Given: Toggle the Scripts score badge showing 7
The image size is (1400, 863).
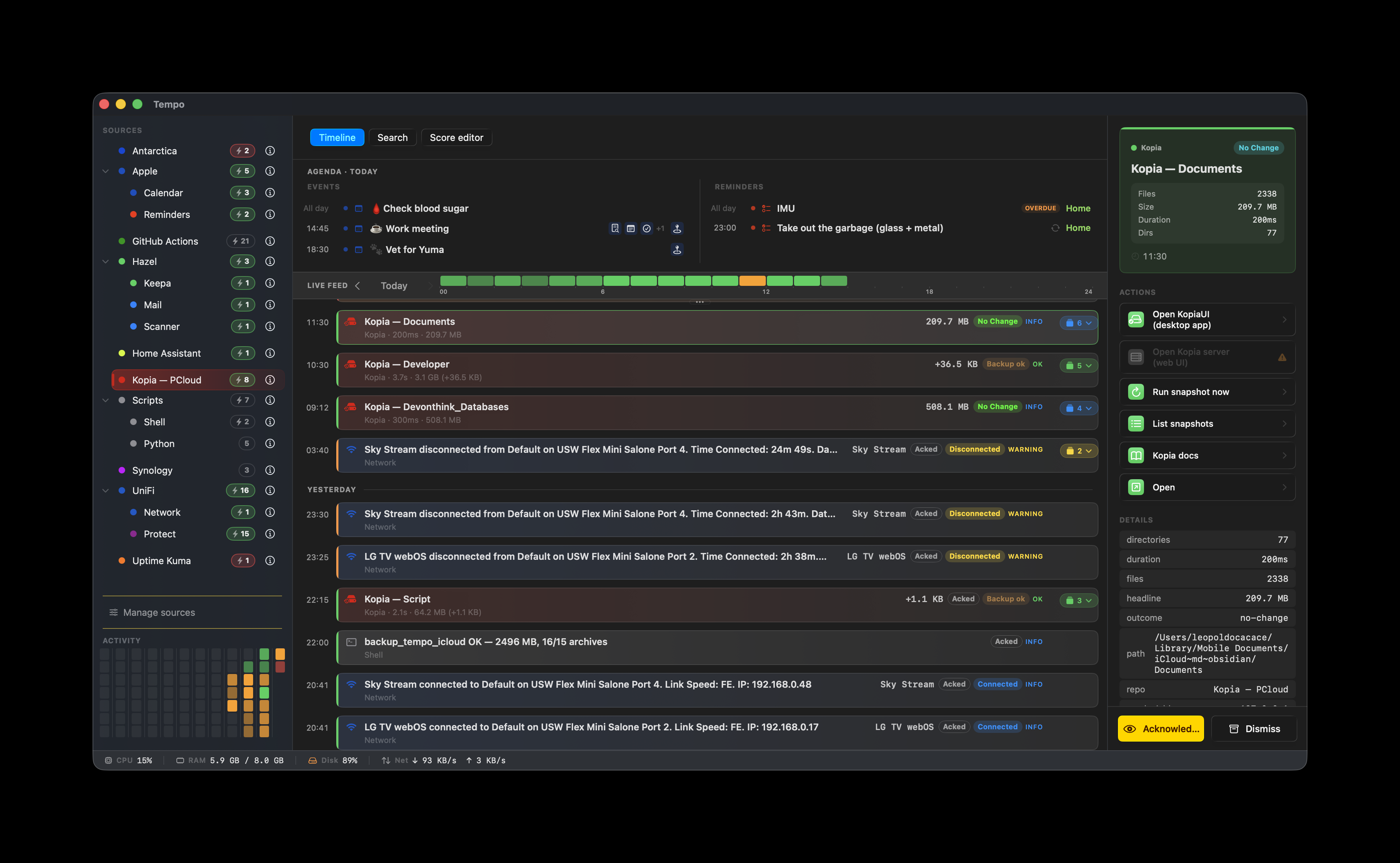Looking at the screenshot, I should [243, 400].
